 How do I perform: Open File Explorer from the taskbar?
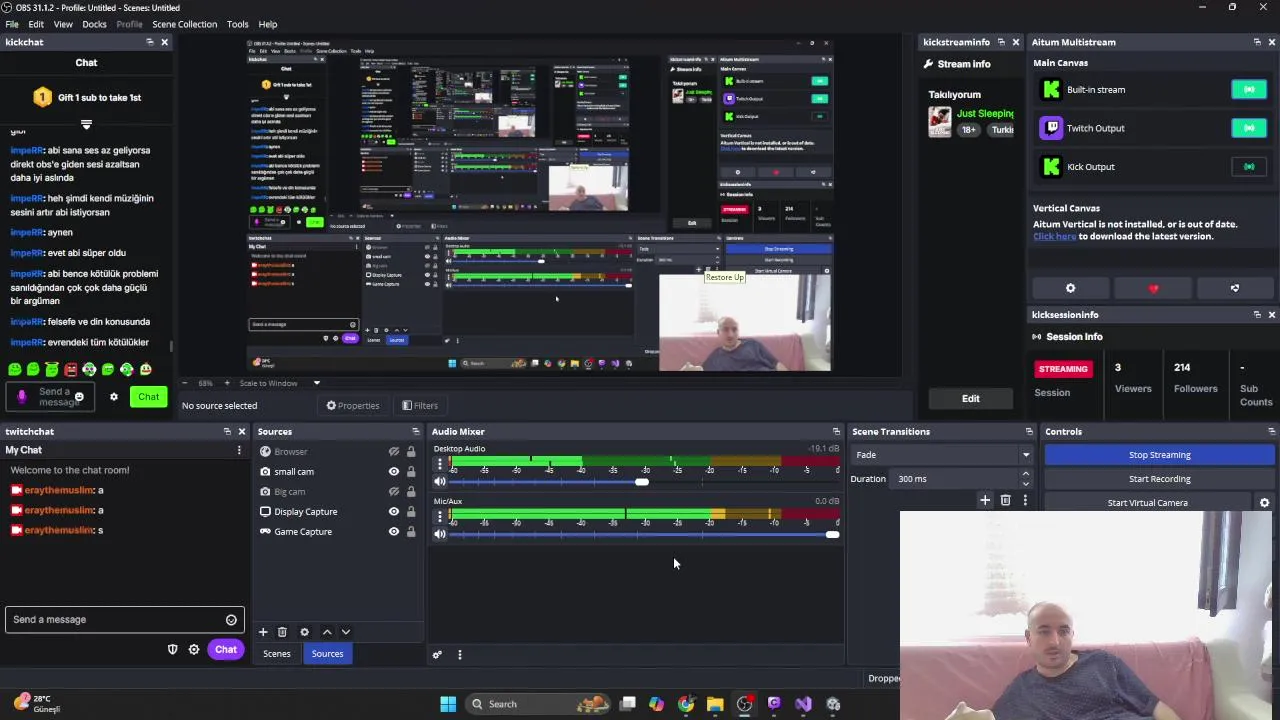coord(715,704)
